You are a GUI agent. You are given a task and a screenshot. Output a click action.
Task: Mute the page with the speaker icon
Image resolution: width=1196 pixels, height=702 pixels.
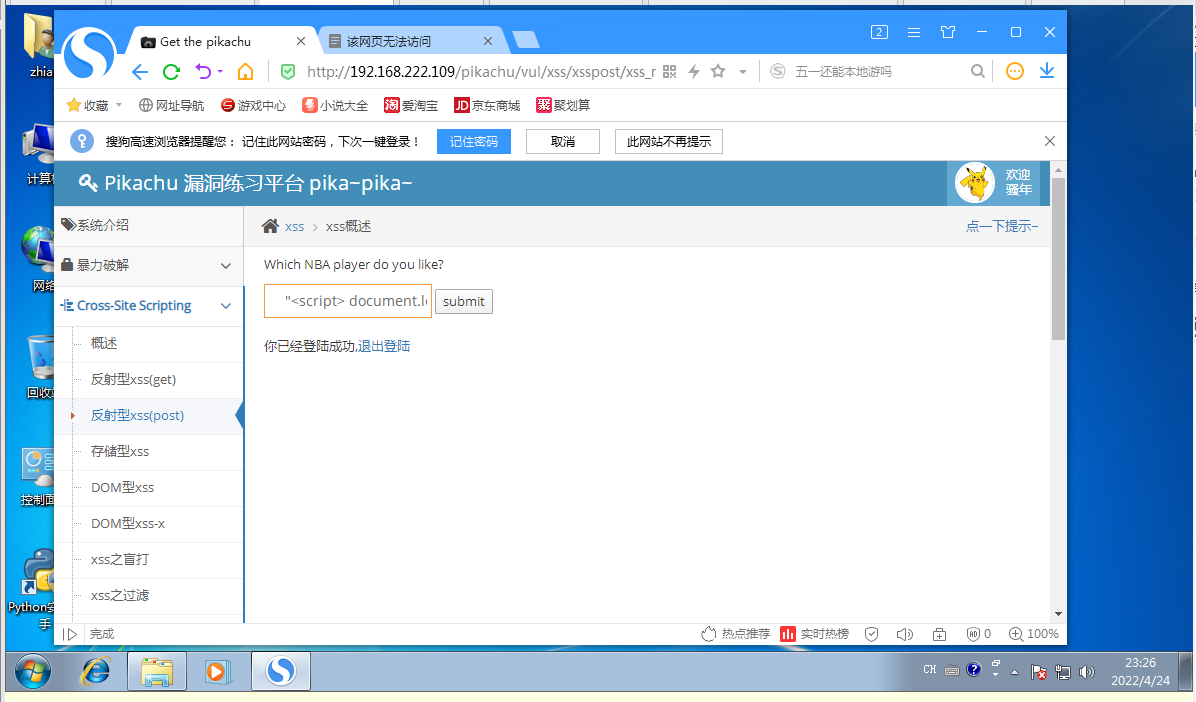(x=904, y=633)
